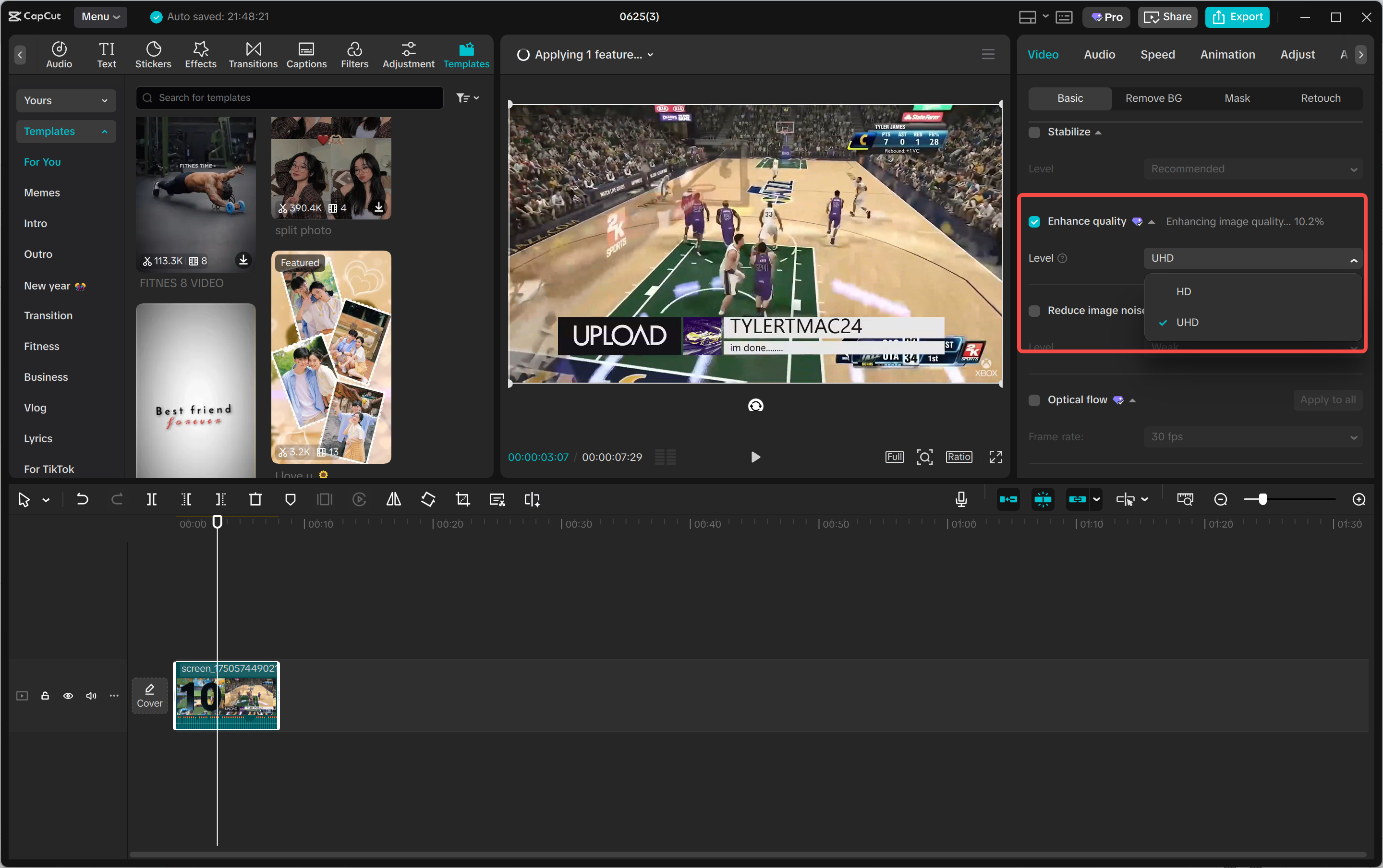Image resolution: width=1383 pixels, height=868 pixels.
Task: Open the Filters panel
Action: coord(353,54)
